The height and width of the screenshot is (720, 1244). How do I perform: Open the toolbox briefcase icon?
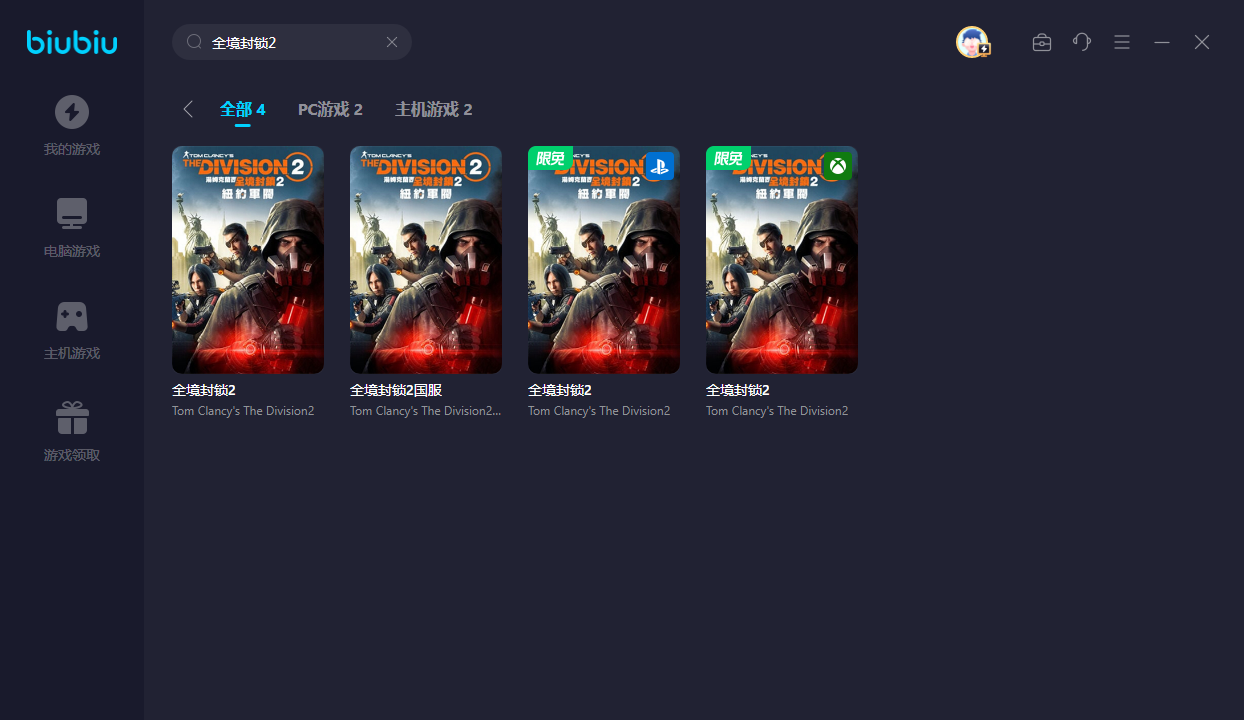(x=1042, y=42)
